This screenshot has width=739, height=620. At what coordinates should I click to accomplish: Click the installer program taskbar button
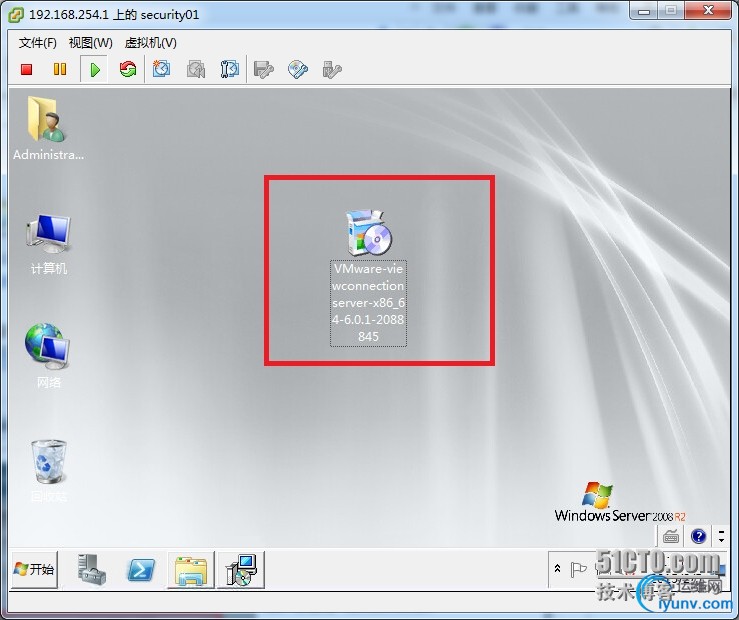click(241, 570)
